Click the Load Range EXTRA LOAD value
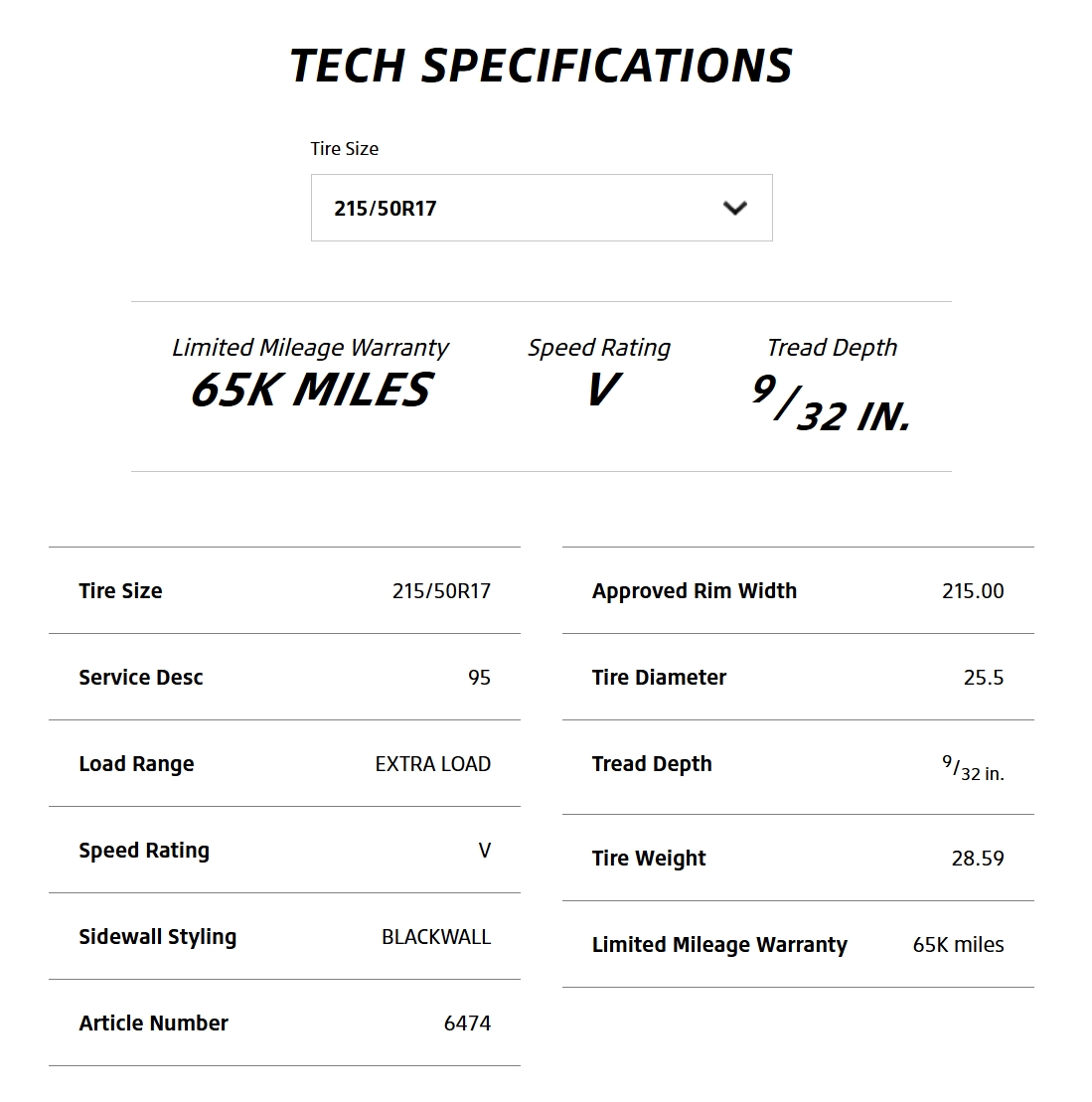1092x1102 pixels. [x=433, y=764]
